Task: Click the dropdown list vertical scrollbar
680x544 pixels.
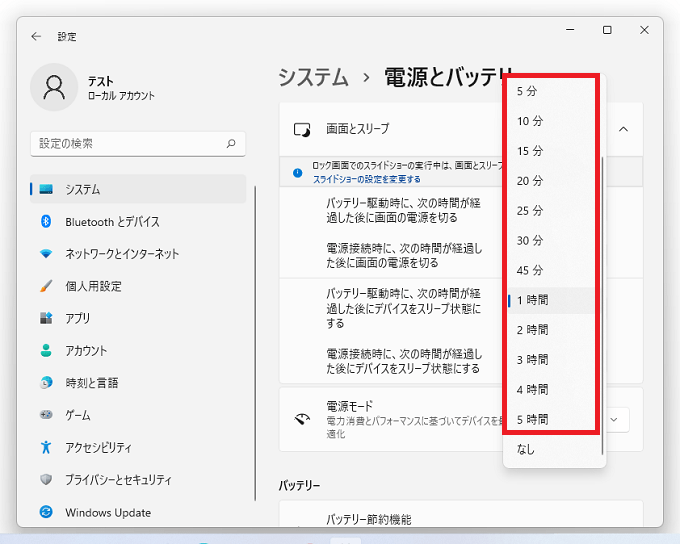Action: coord(602,306)
